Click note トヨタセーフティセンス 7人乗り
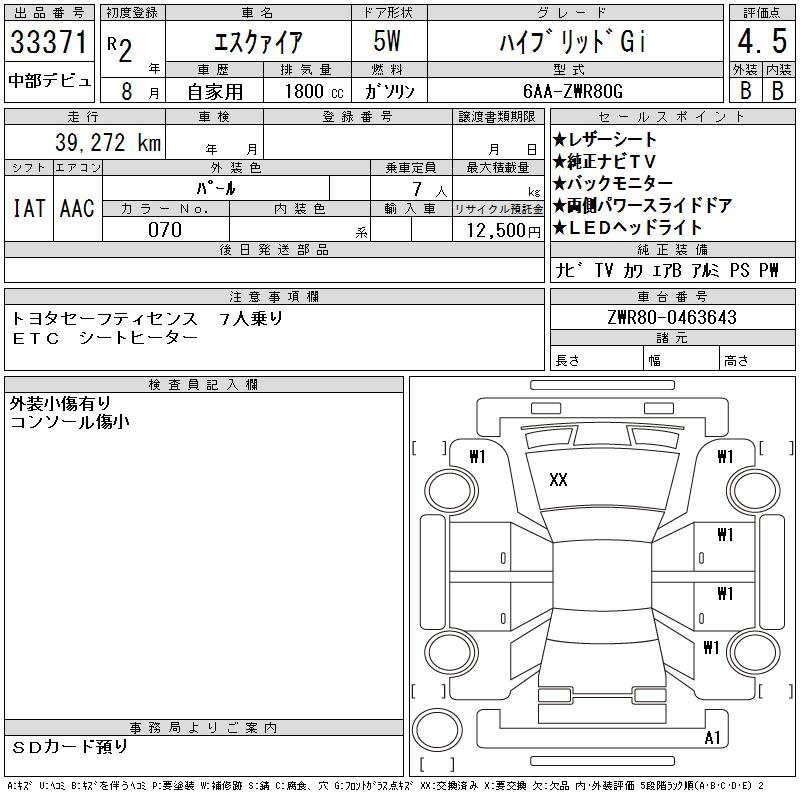The height and width of the screenshot is (800, 800). point(147,318)
